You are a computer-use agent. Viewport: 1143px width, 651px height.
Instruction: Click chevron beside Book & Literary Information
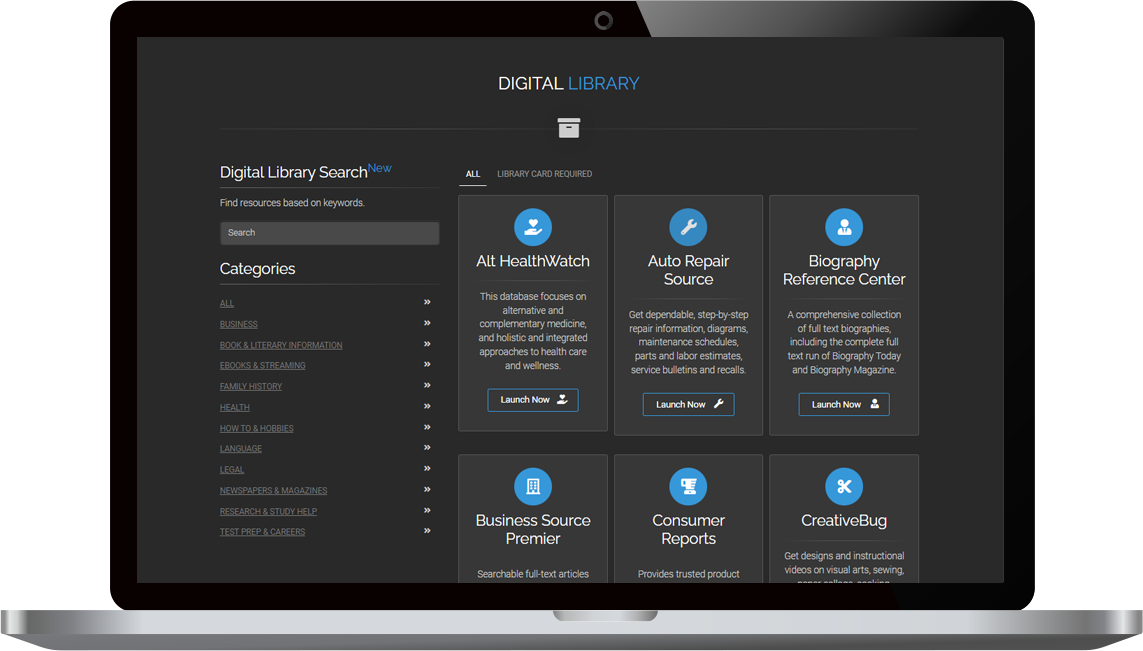[427, 343]
